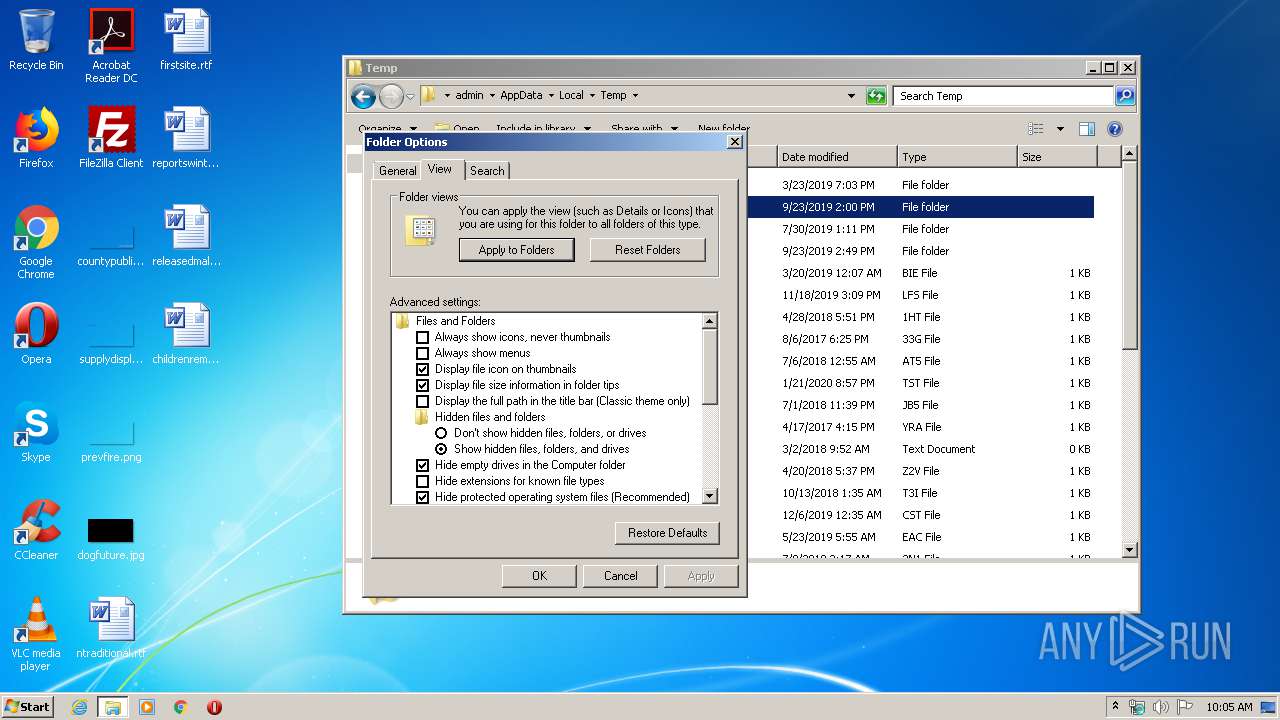The image size is (1280, 720).
Task: Sort files by the Date modified column
Action: [836, 157]
